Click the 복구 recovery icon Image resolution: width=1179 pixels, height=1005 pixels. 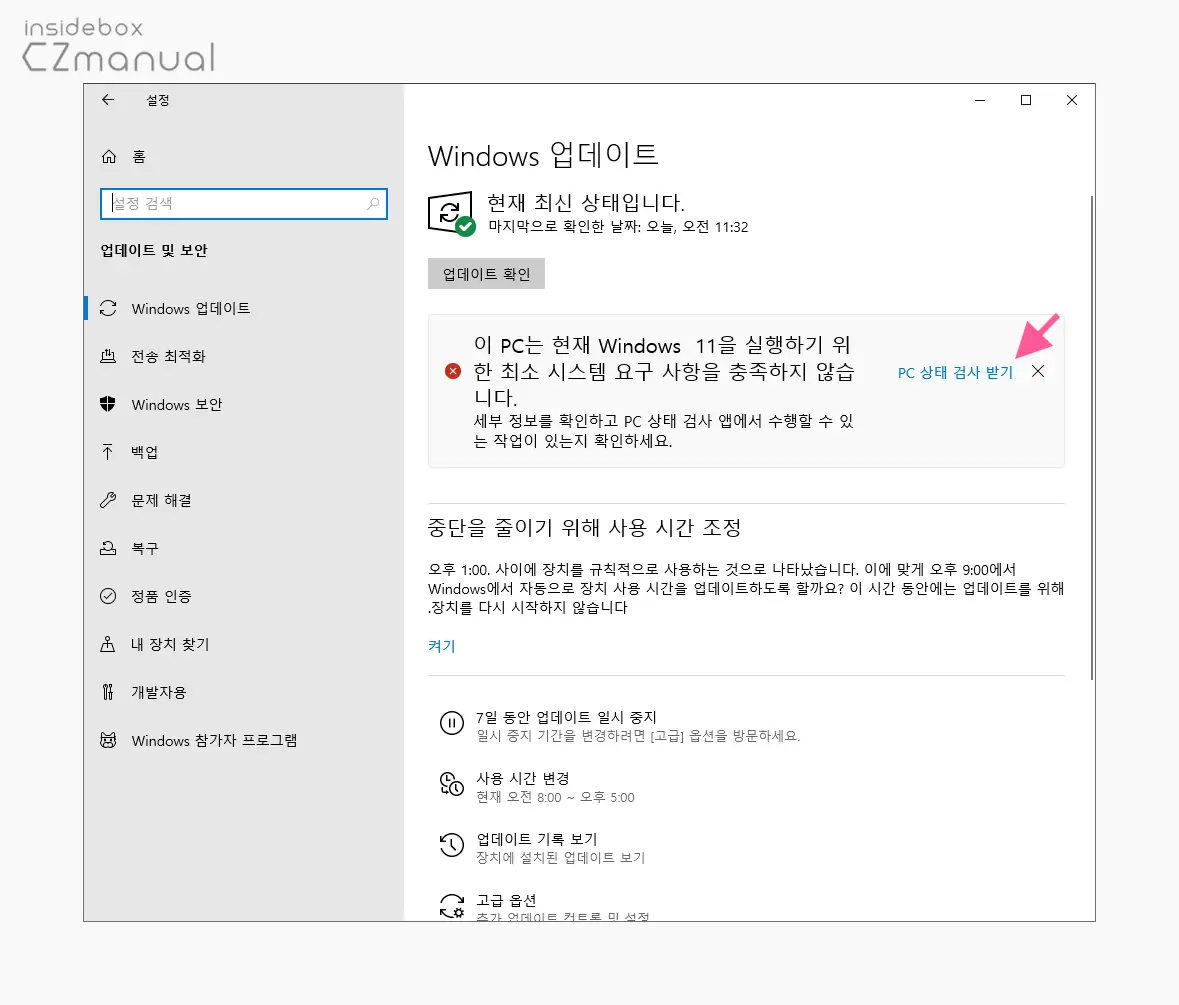108,548
